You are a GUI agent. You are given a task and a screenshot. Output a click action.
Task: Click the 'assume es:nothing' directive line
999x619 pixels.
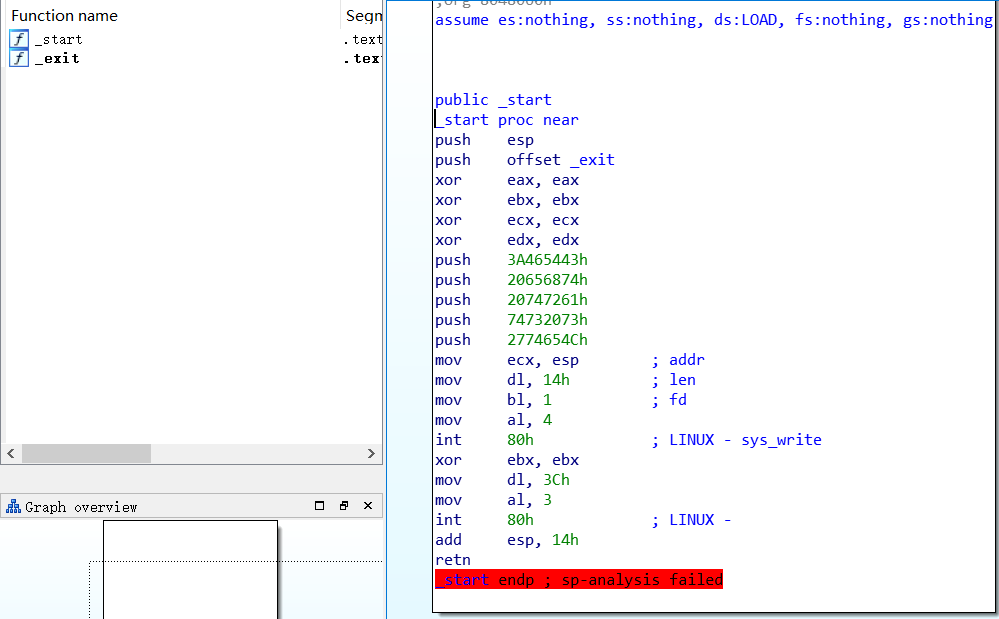pos(714,20)
